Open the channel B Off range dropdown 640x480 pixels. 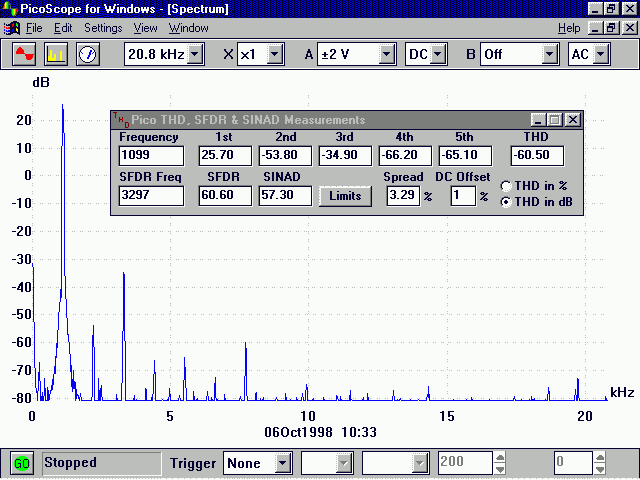pyautogui.click(x=550, y=54)
